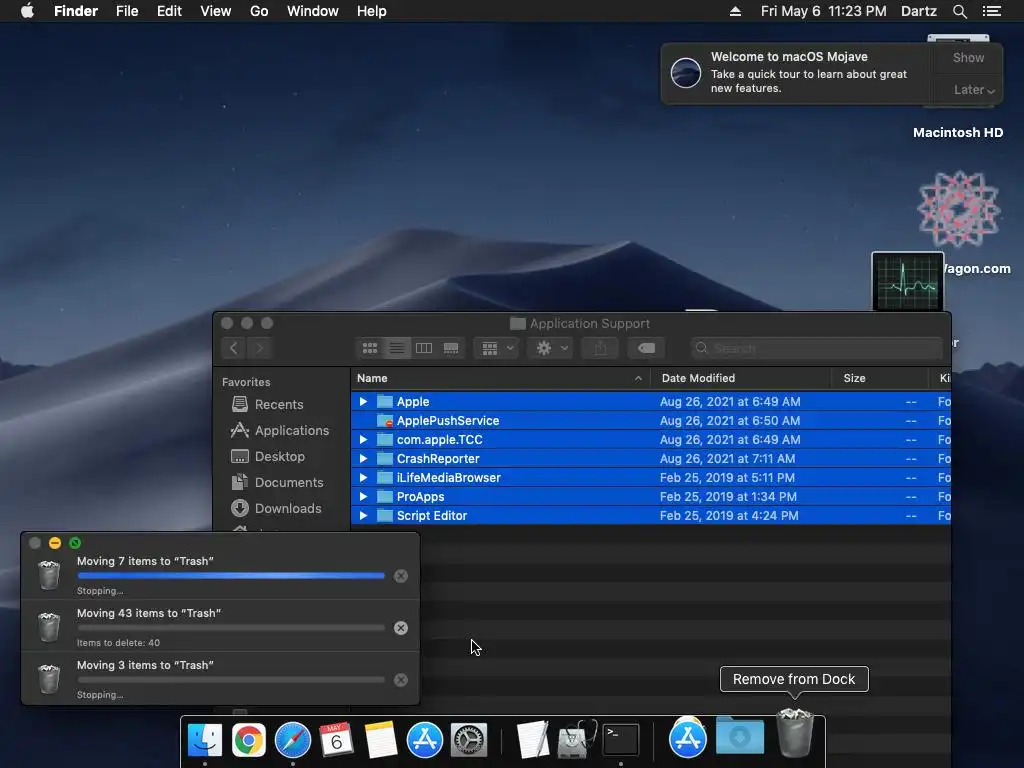Open Notes in the Dock

click(x=381, y=740)
